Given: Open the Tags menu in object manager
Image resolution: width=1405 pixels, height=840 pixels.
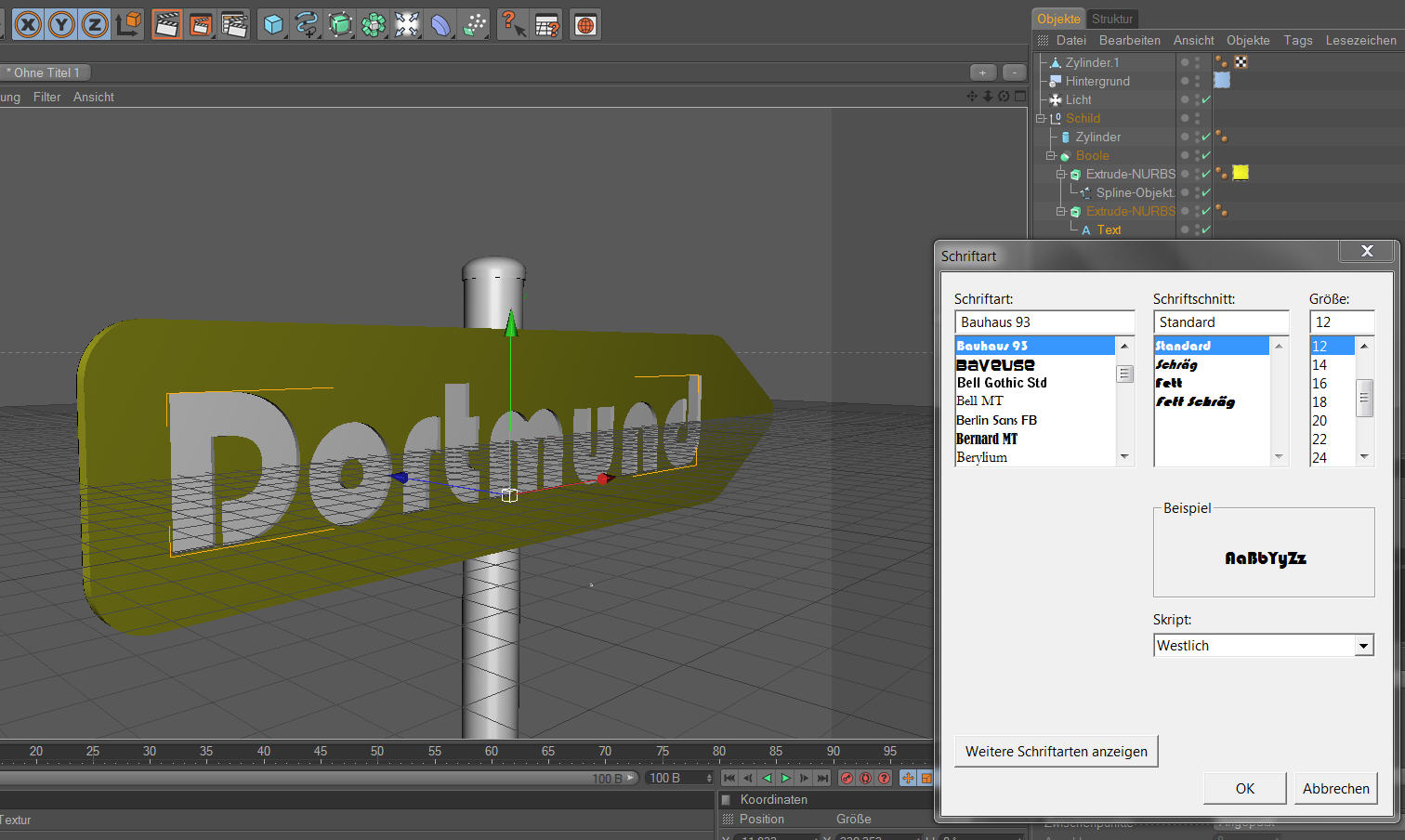Looking at the screenshot, I should (x=1297, y=40).
